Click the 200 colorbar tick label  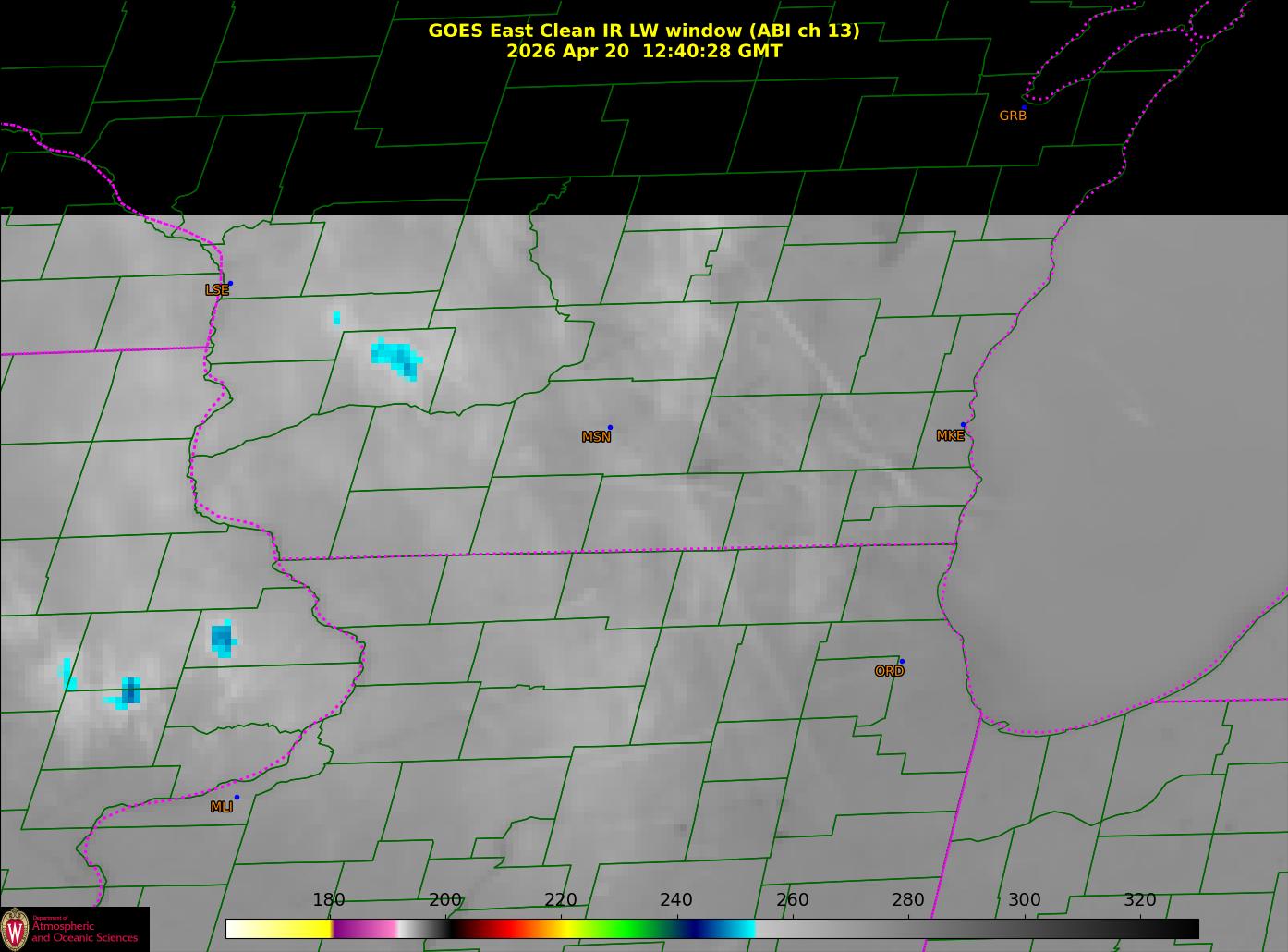click(x=445, y=900)
